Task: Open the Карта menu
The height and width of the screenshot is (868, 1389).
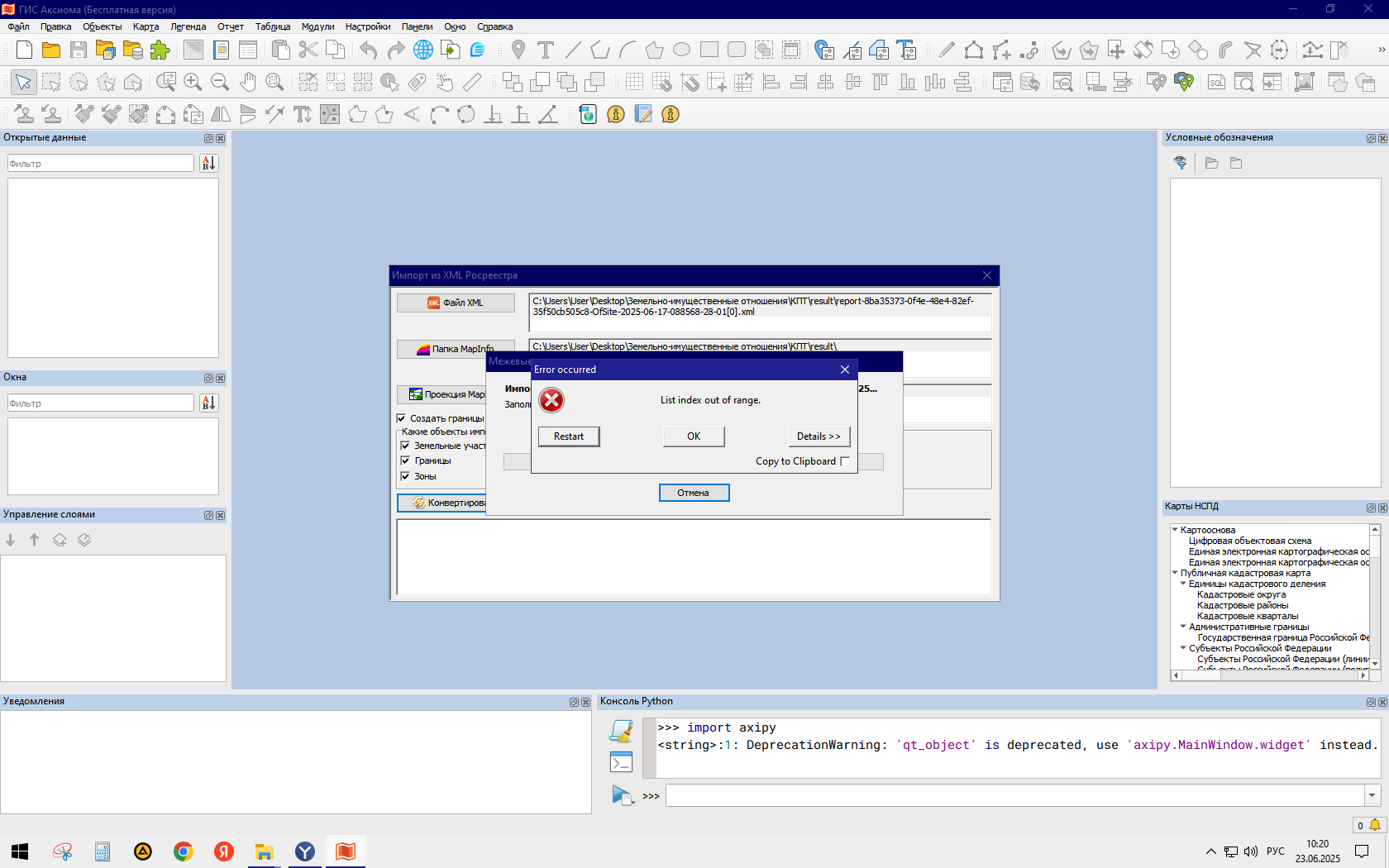Action: [x=146, y=26]
